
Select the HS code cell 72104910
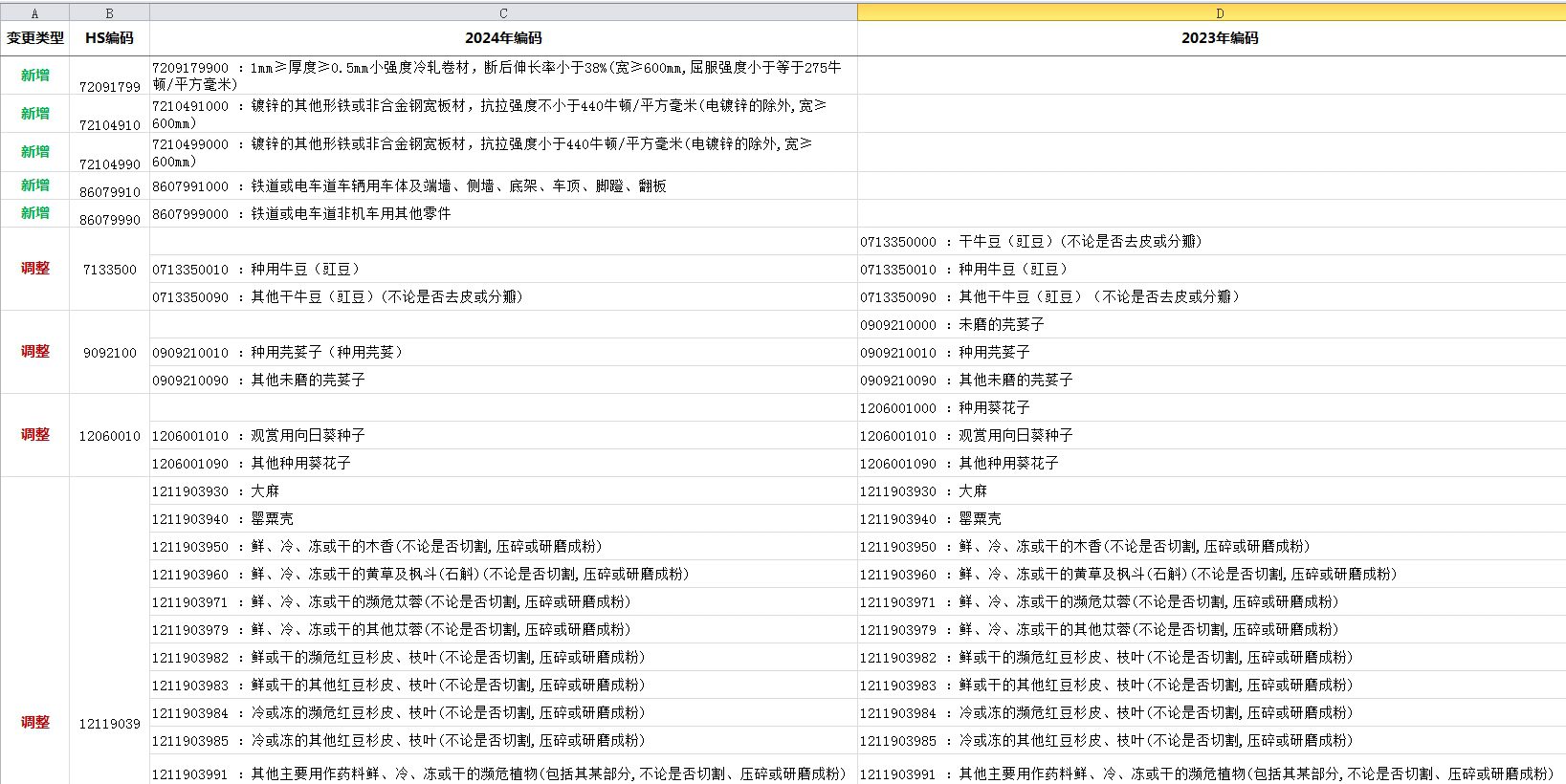tap(109, 124)
